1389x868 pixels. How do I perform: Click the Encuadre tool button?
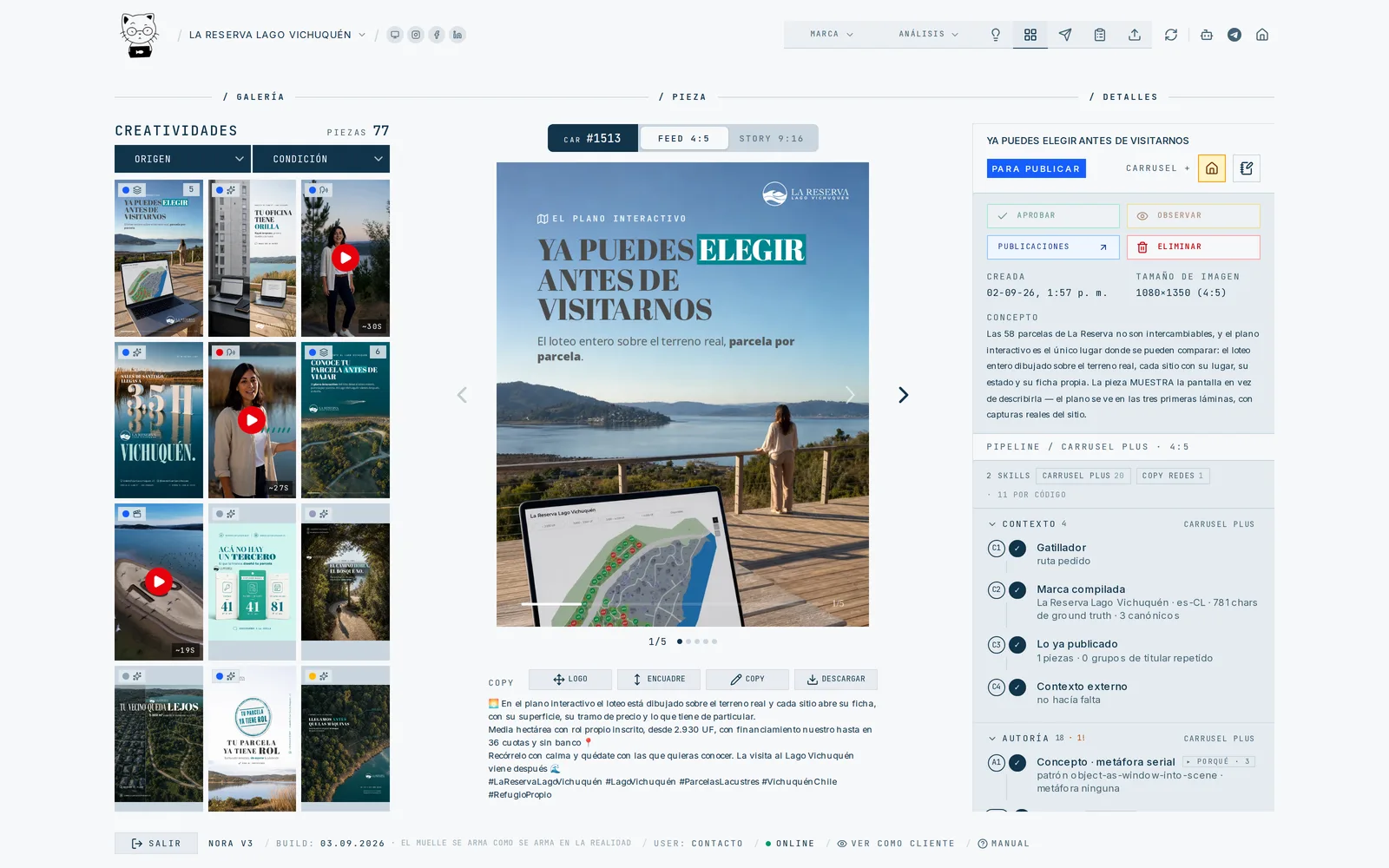pos(659,680)
